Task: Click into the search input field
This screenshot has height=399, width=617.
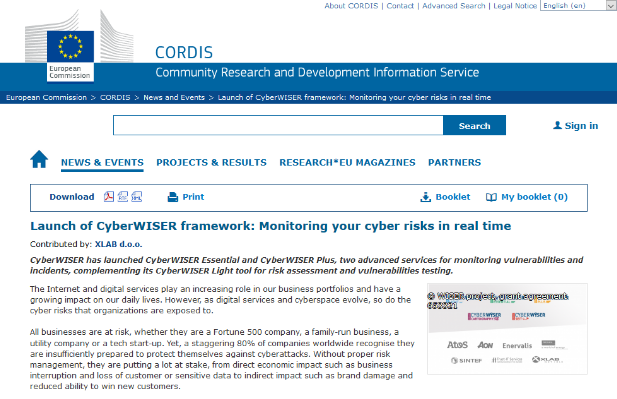Action: (x=278, y=125)
